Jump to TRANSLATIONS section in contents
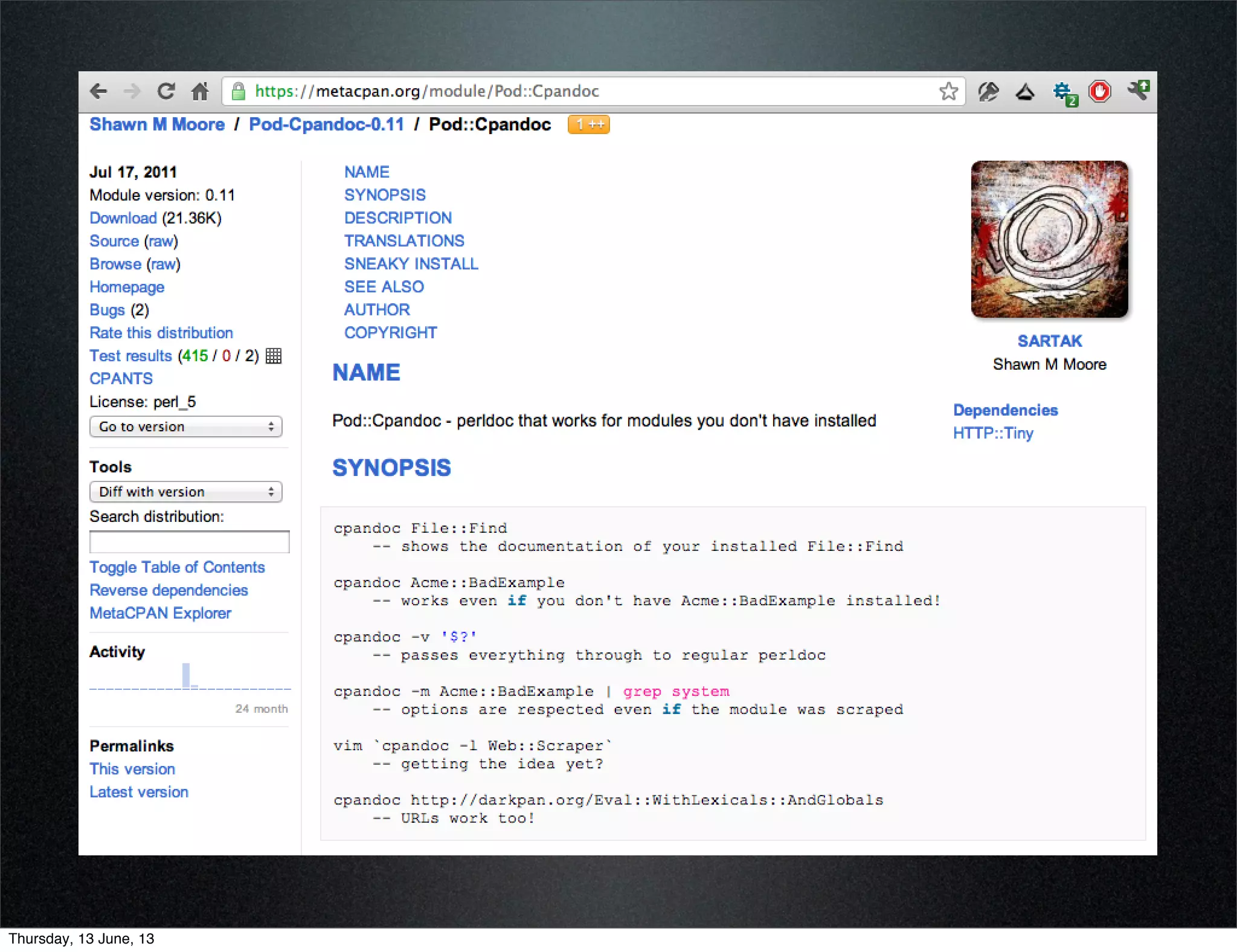This screenshot has height=952, width=1237. (404, 241)
